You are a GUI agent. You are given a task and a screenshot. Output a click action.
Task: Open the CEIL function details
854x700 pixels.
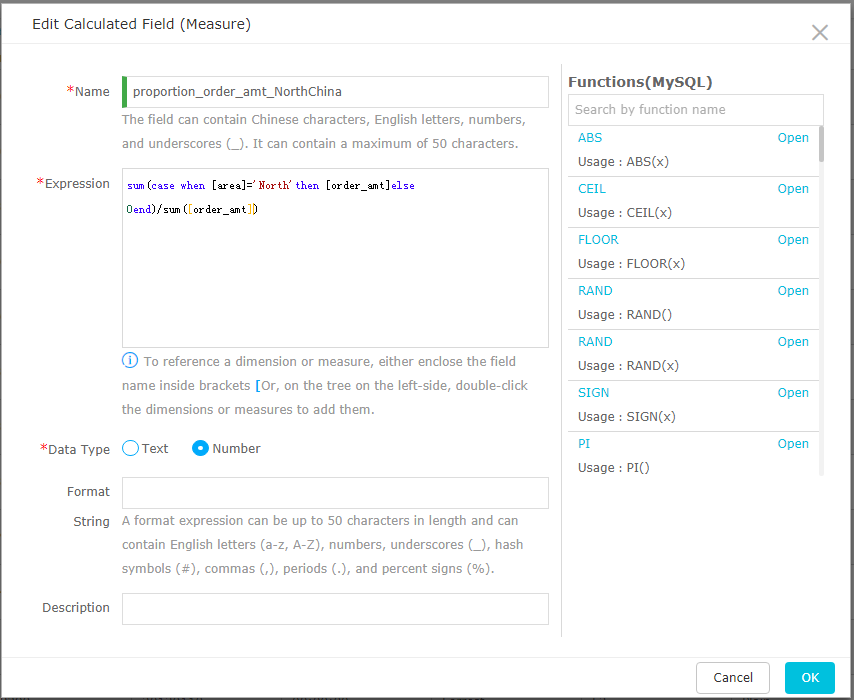pos(793,189)
